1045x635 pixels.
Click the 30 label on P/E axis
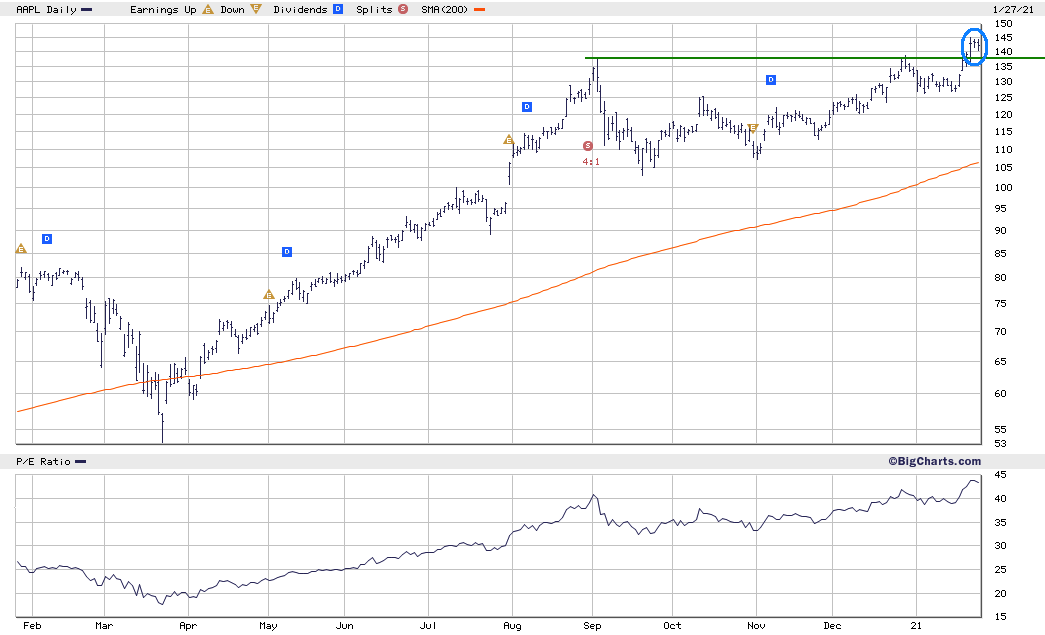[1000, 546]
